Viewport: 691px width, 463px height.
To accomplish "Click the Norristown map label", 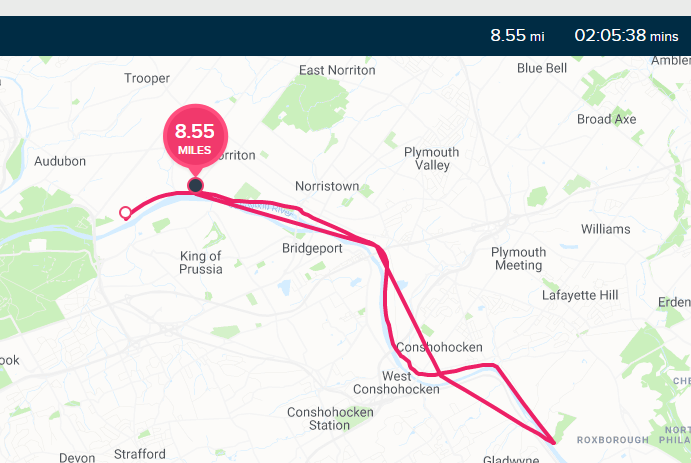I will coord(327,186).
